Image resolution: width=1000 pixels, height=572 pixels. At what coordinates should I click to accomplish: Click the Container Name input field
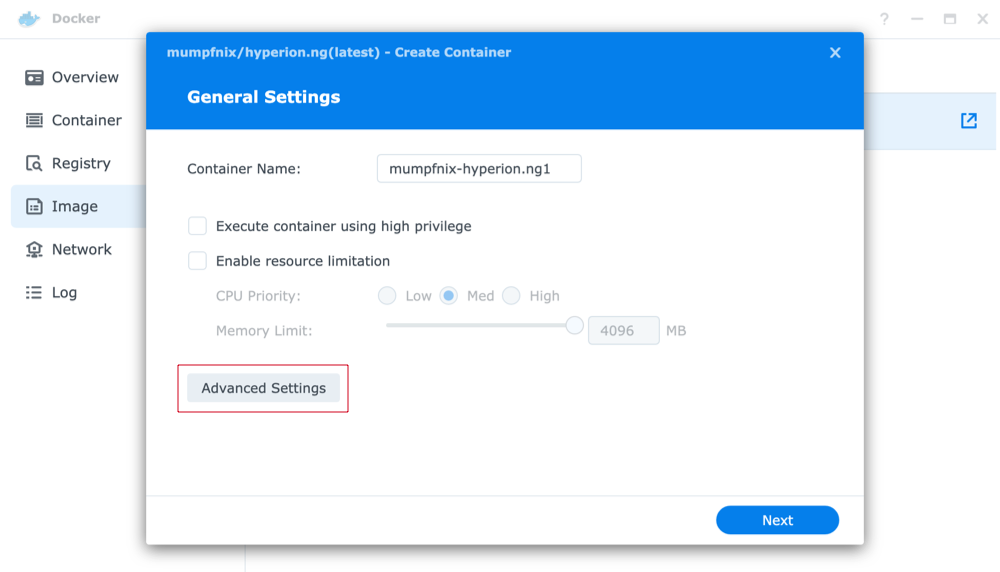tap(479, 168)
